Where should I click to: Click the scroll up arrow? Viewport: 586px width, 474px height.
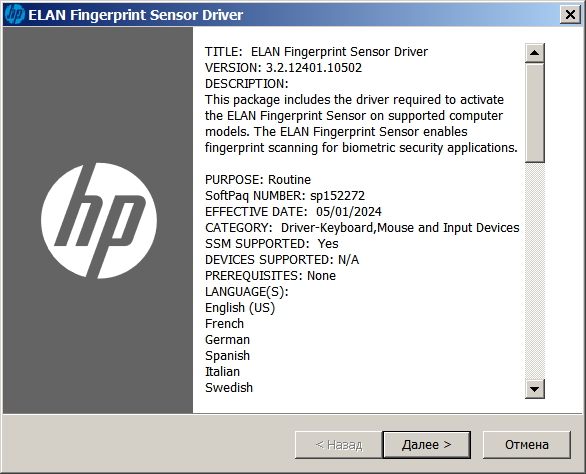click(534, 53)
